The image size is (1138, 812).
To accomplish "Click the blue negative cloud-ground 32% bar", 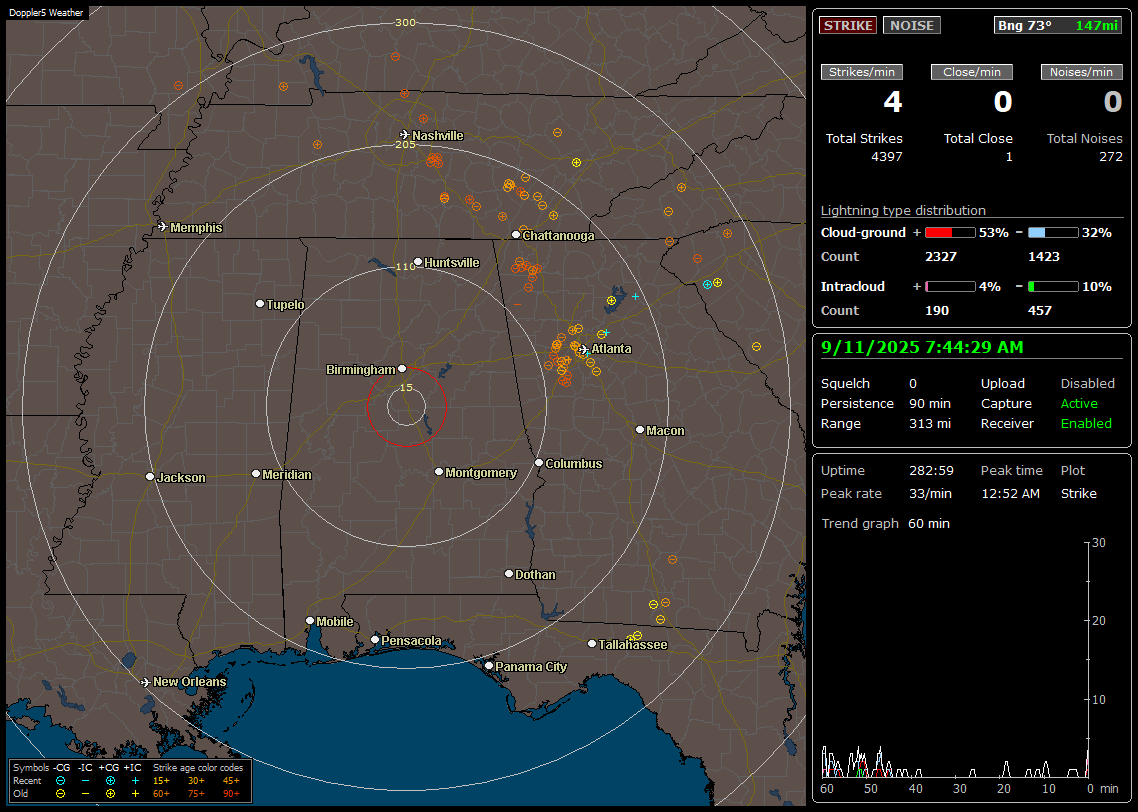I will point(1053,233).
